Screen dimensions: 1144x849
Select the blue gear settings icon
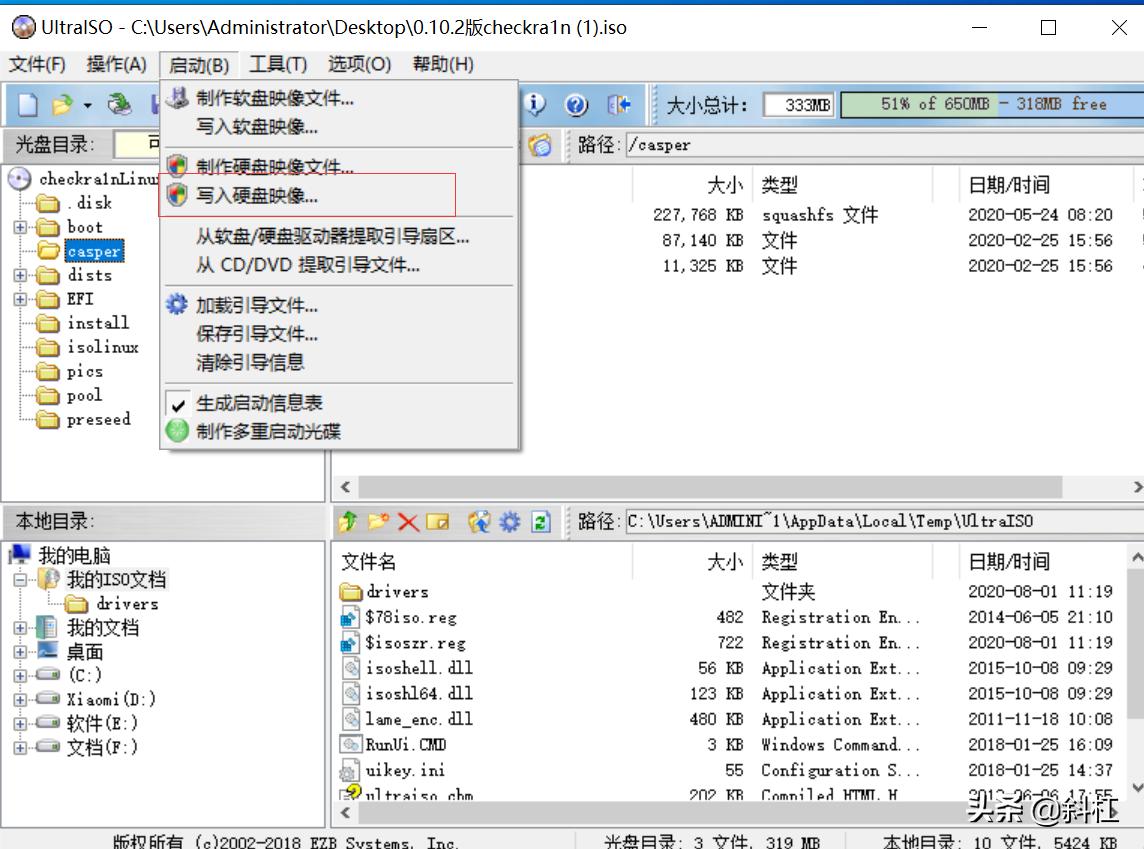pyautogui.click(x=510, y=521)
